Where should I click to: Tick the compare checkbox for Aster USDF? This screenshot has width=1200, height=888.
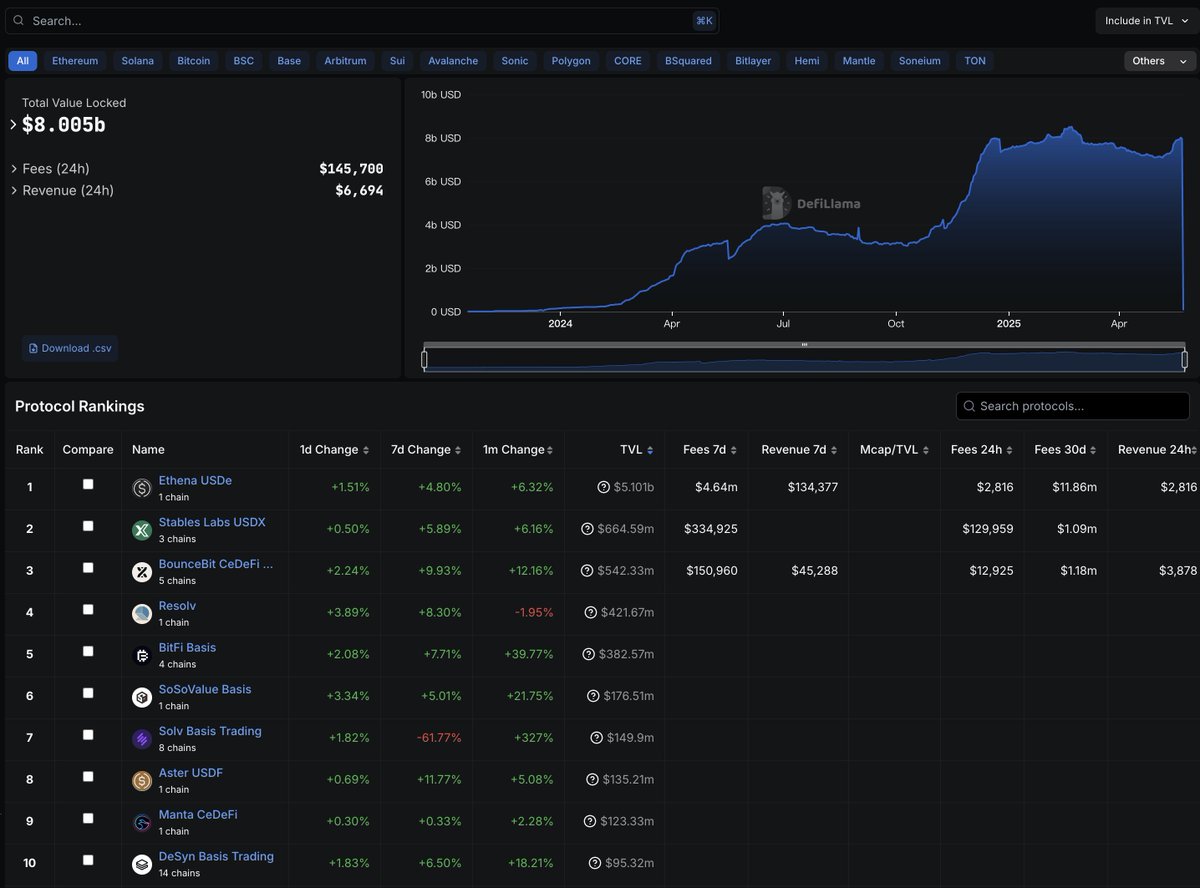88,776
